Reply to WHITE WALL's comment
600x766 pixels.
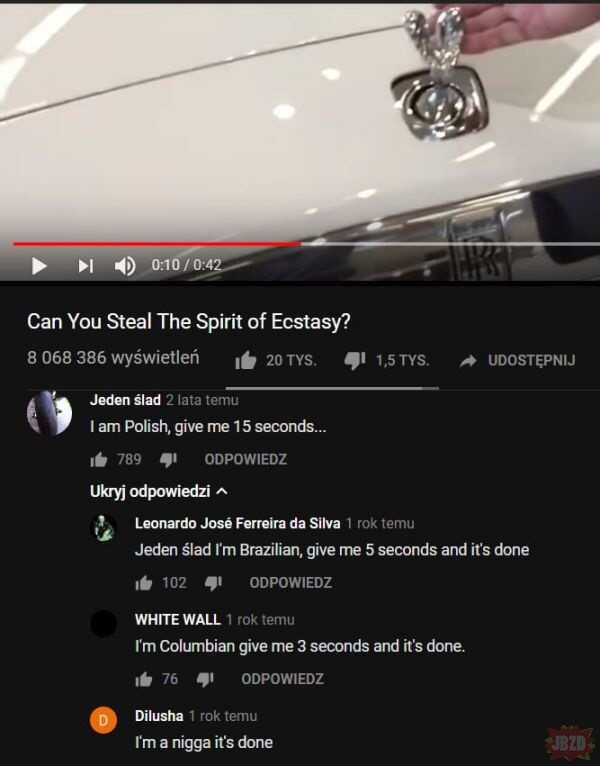pos(282,679)
